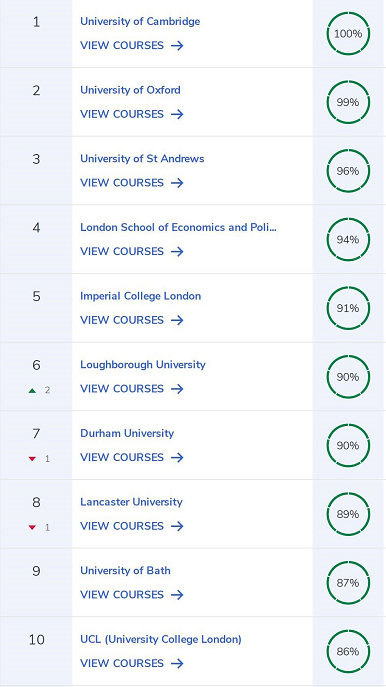Click View Courses arrow for University of Bath
The height and width of the screenshot is (687, 386).
point(177,595)
